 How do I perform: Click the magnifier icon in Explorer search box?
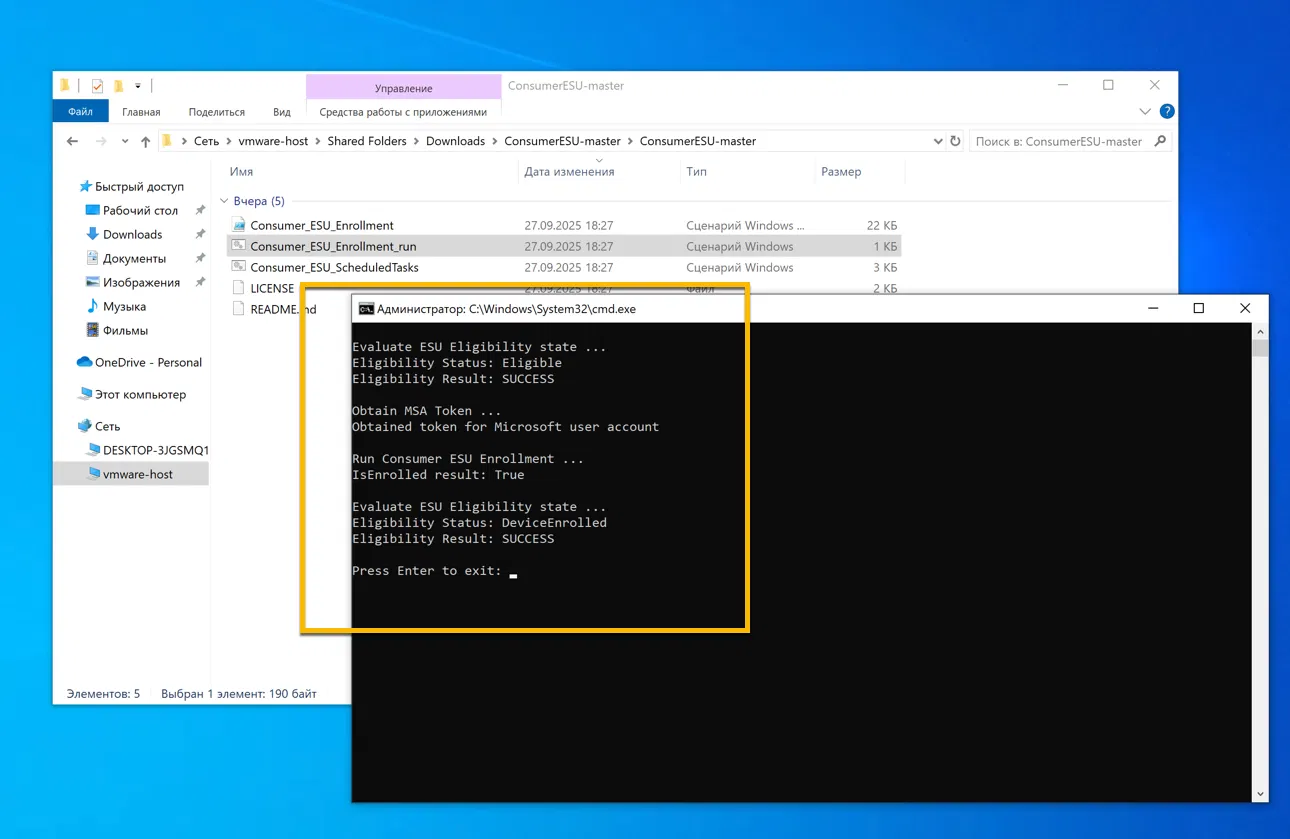[1160, 141]
